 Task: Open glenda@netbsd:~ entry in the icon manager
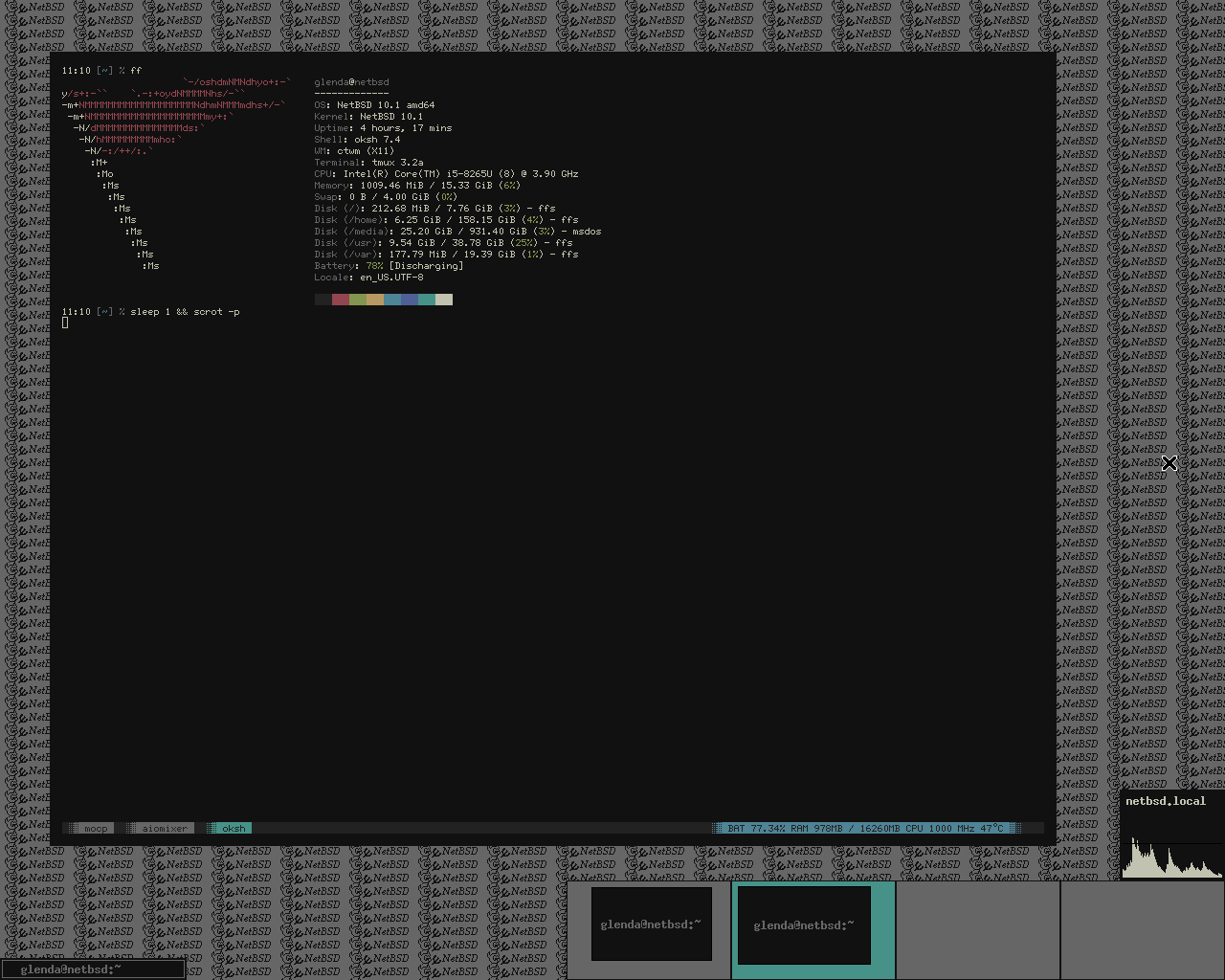pyautogui.click(x=93, y=969)
